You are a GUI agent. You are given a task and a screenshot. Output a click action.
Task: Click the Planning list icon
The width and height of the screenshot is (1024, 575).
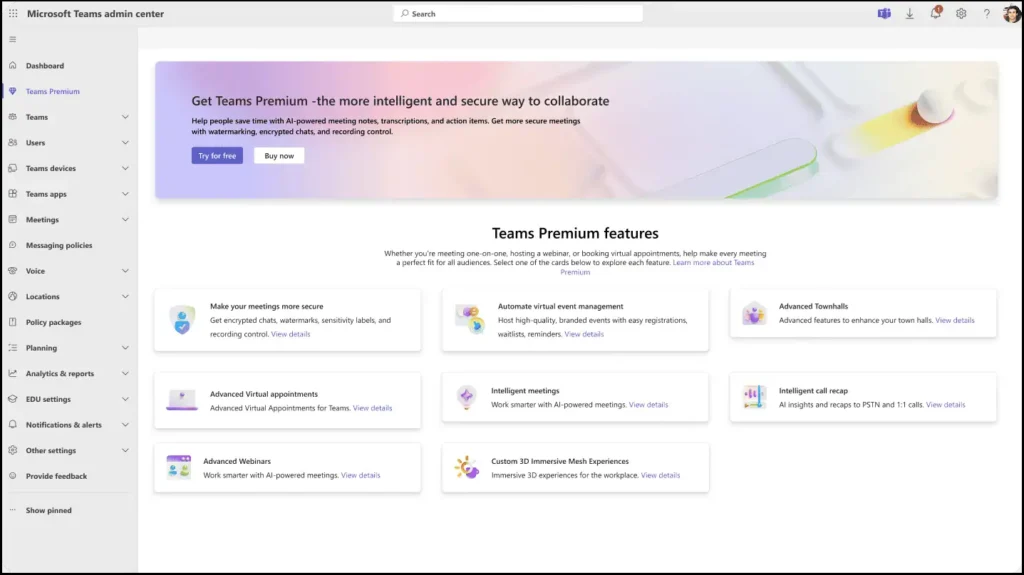tap(12, 348)
